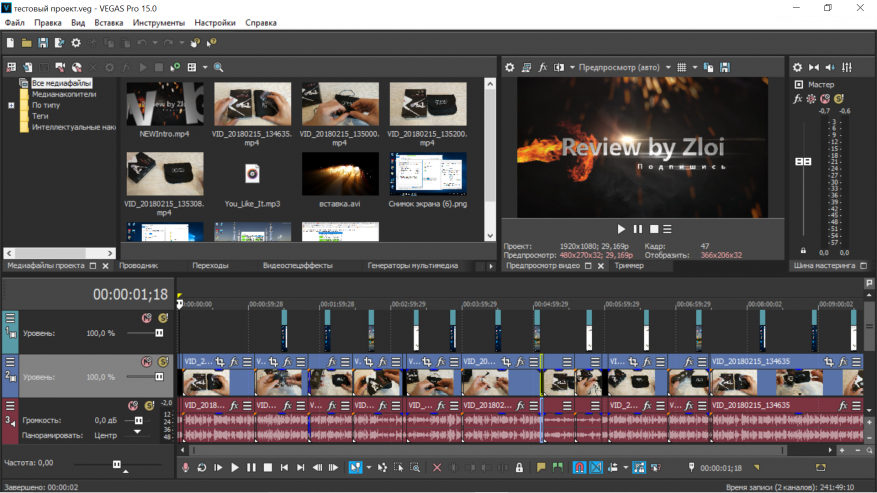Viewport: 877px width, 493px height.
Task: Select Медианакопители in media tree
Action: [64, 94]
